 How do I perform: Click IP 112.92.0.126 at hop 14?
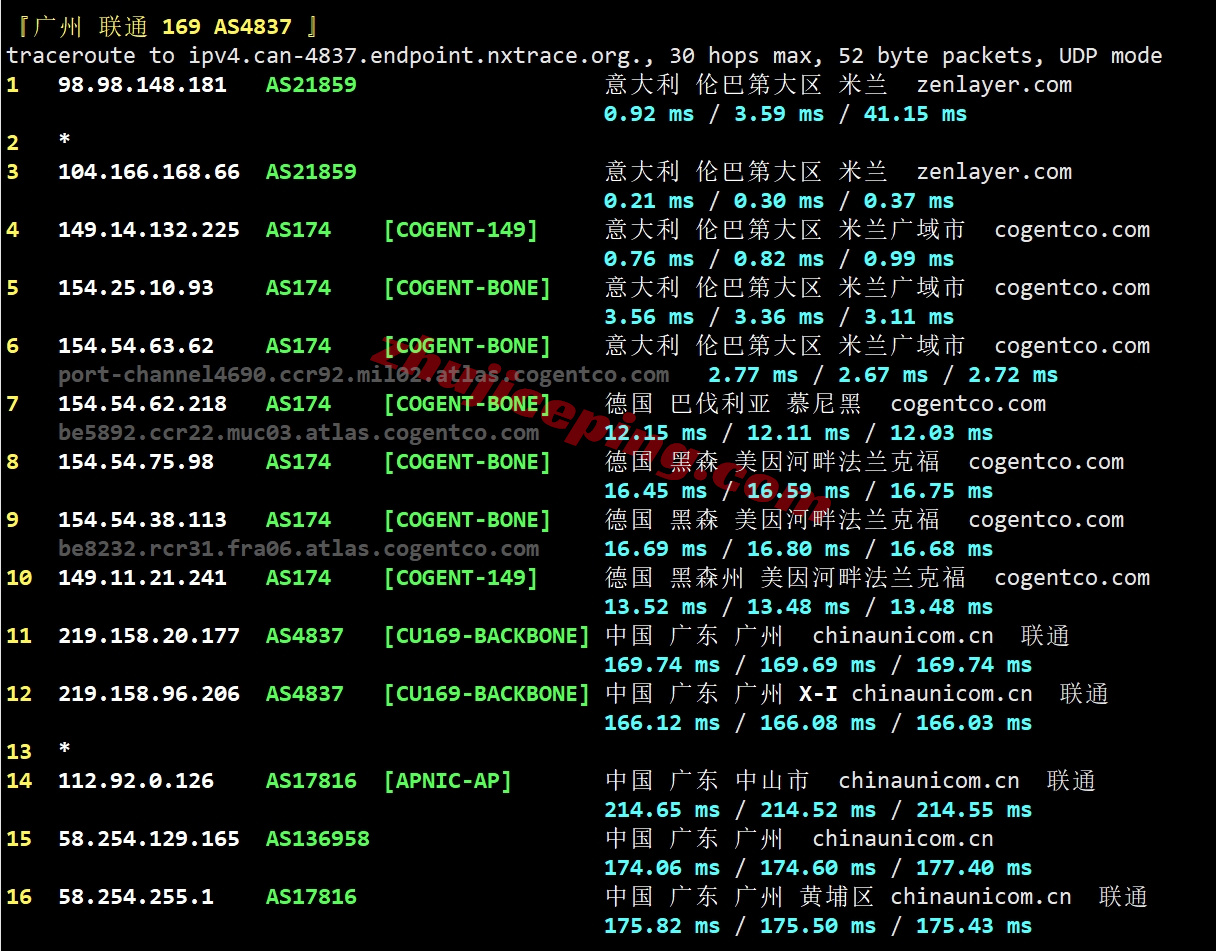pyautogui.click(x=136, y=781)
